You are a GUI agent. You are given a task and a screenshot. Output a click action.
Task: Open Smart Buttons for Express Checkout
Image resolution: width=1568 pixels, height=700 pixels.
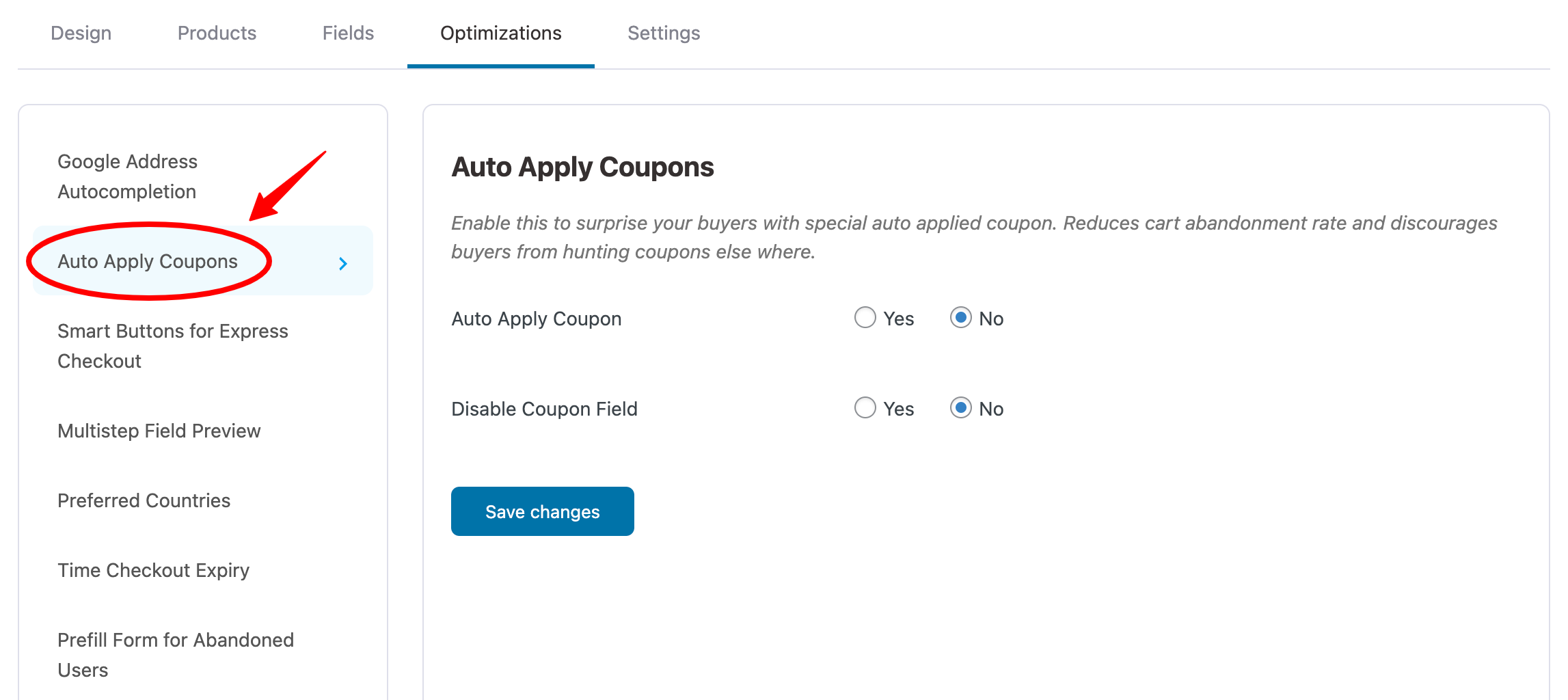pyautogui.click(x=172, y=346)
